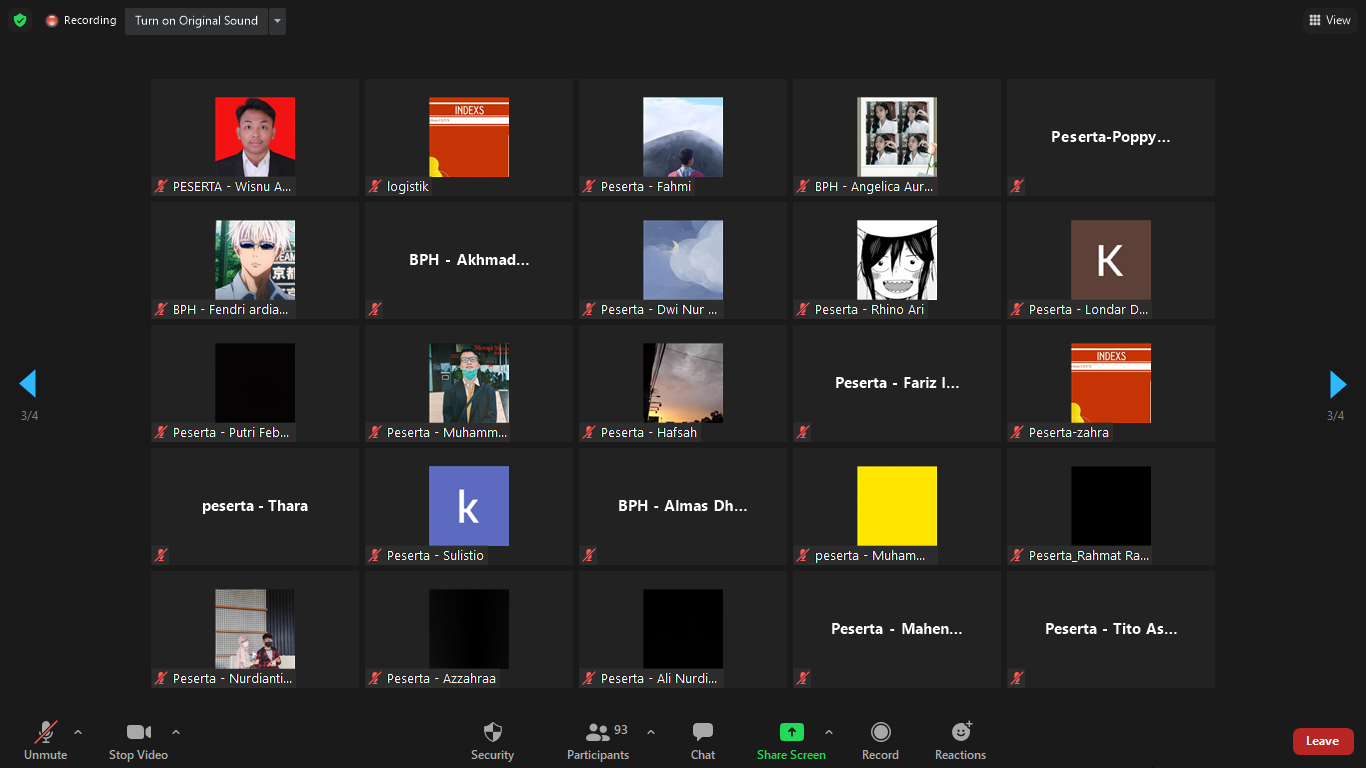Image resolution: width=1366 pixels, height=768 pixels.
Task: Select the yellow peserta - Muham tile
Action: pyautogui.click(x=897, y=506)
